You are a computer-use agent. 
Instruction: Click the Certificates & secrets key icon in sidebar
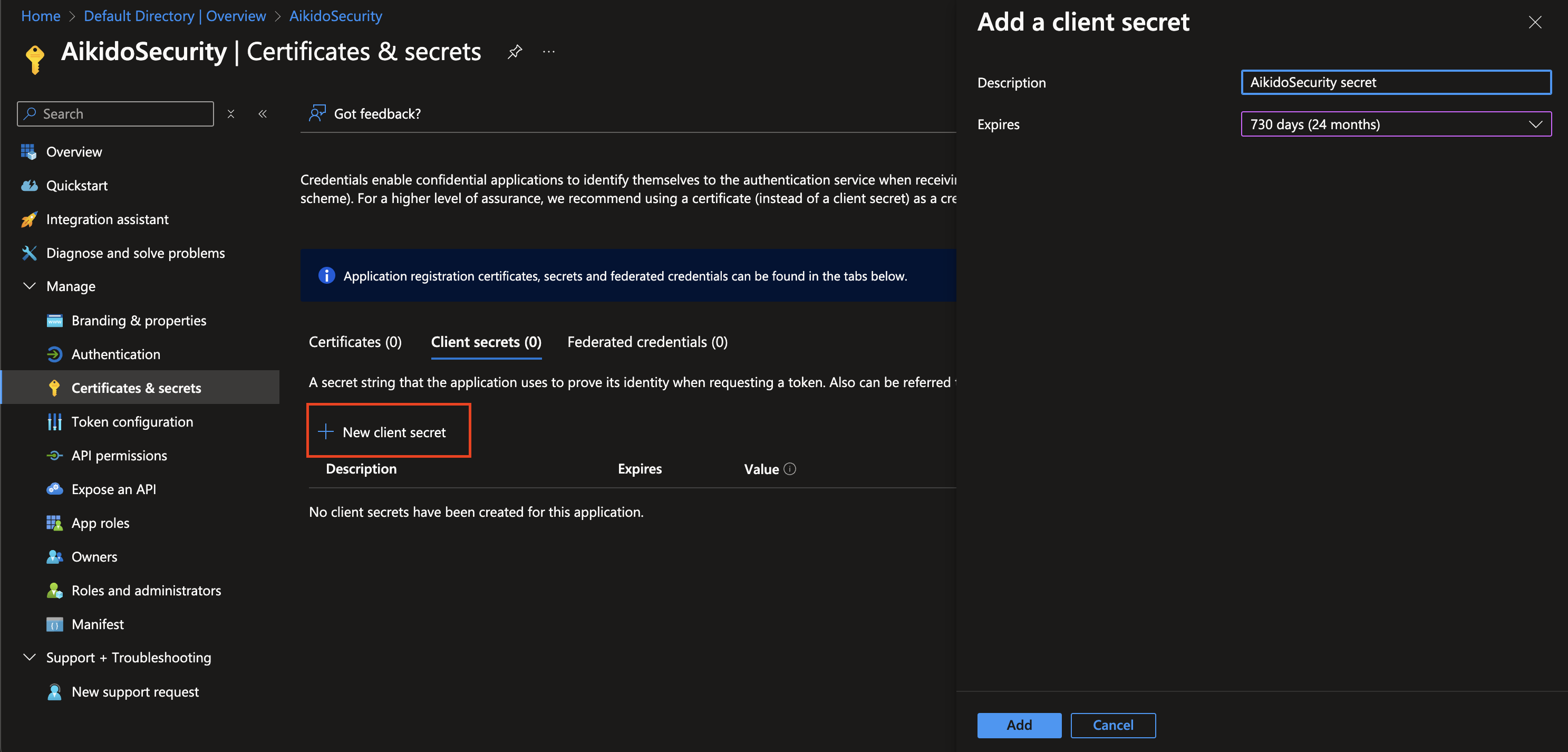point(55,388)
